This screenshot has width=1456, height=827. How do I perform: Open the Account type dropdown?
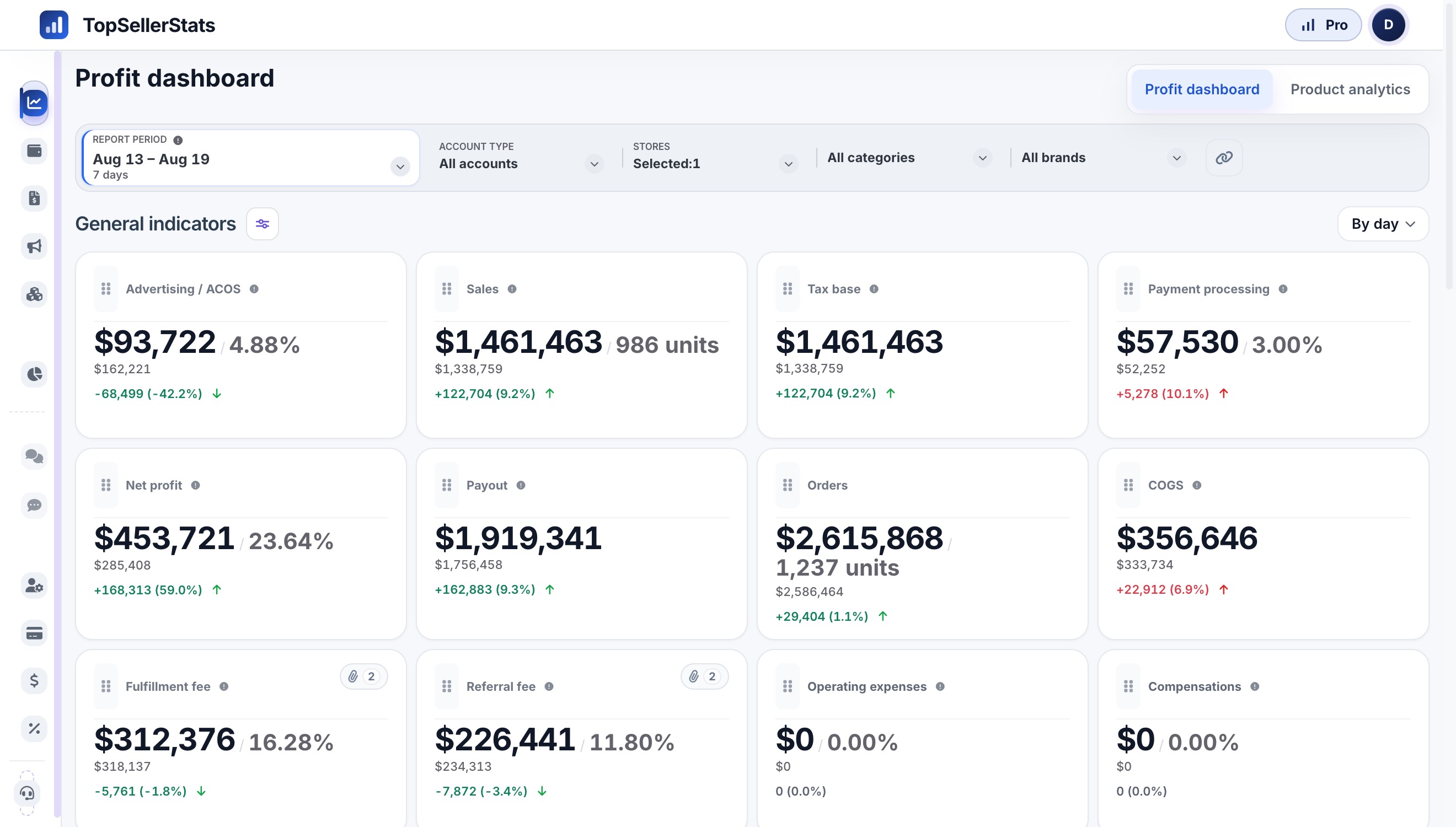(521, 157)
